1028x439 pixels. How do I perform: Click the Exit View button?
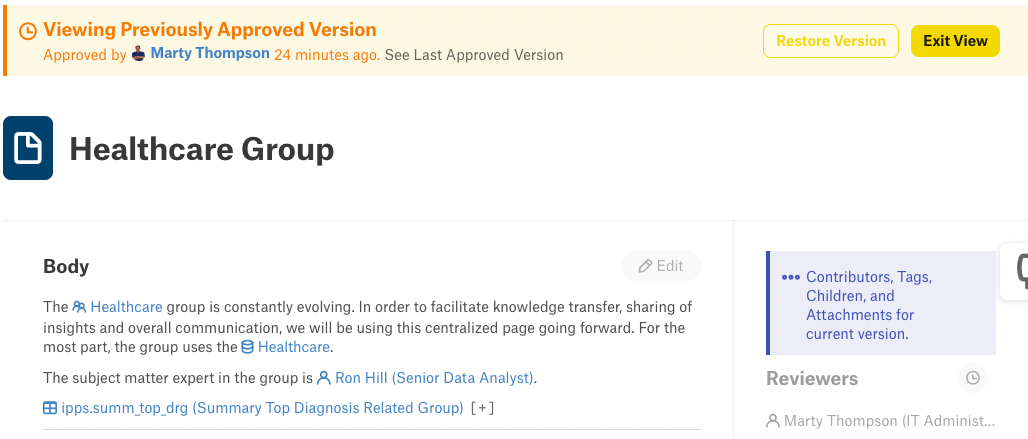point(955,41)
